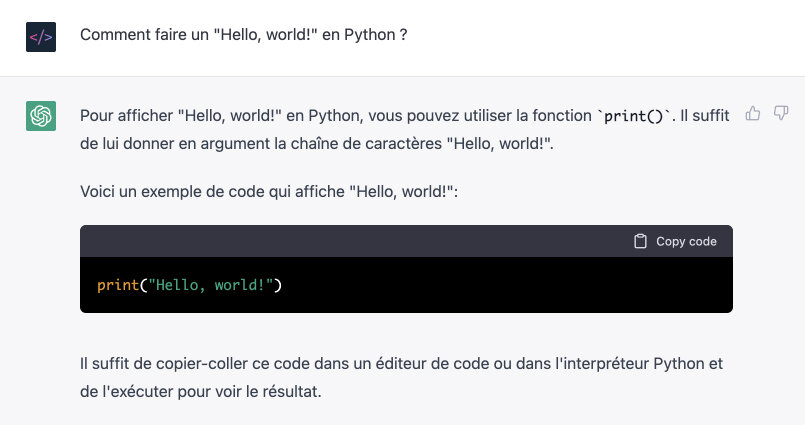Click the word Python in user's question
The width and height of the screenshot is (805, 425).
tap(370, 35)
